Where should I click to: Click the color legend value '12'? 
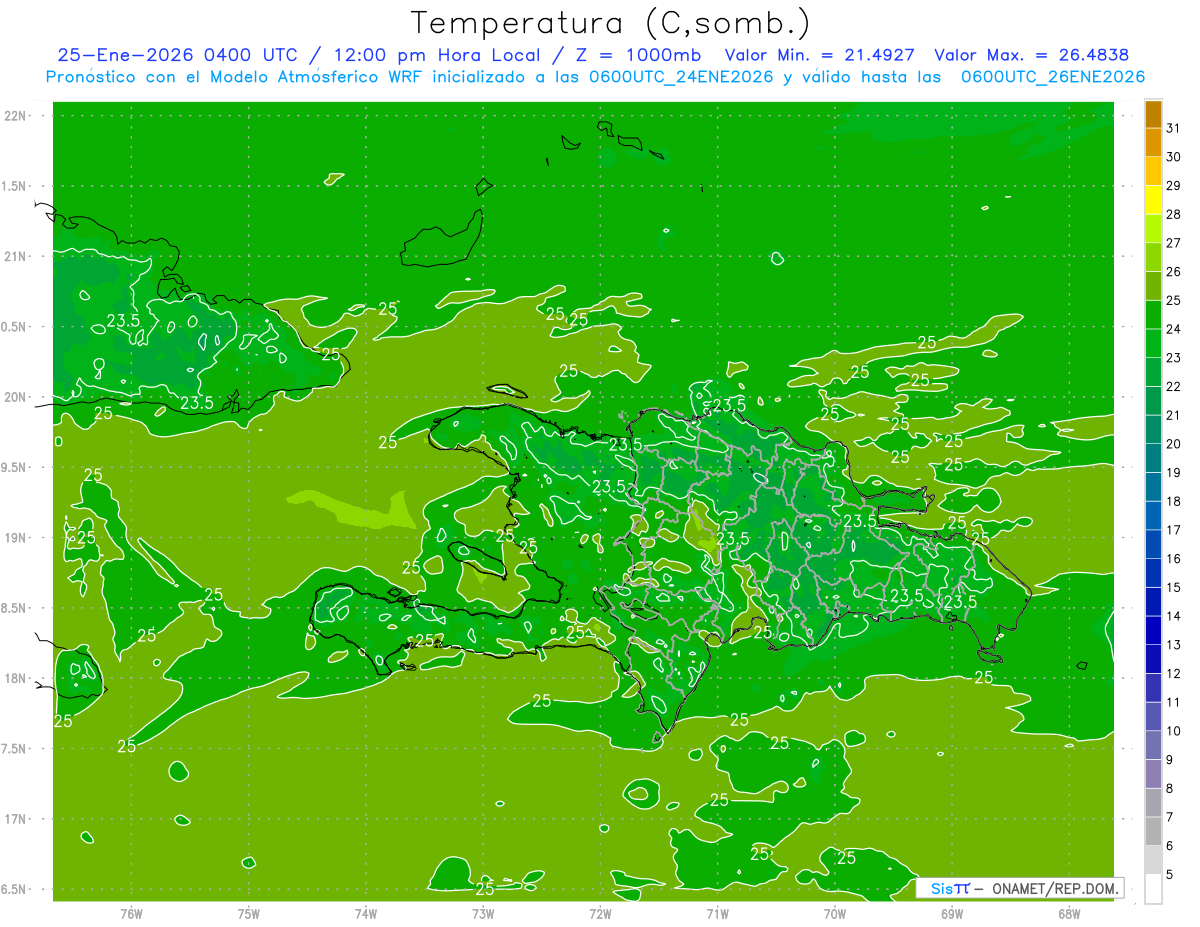(x=1174, y=674)
